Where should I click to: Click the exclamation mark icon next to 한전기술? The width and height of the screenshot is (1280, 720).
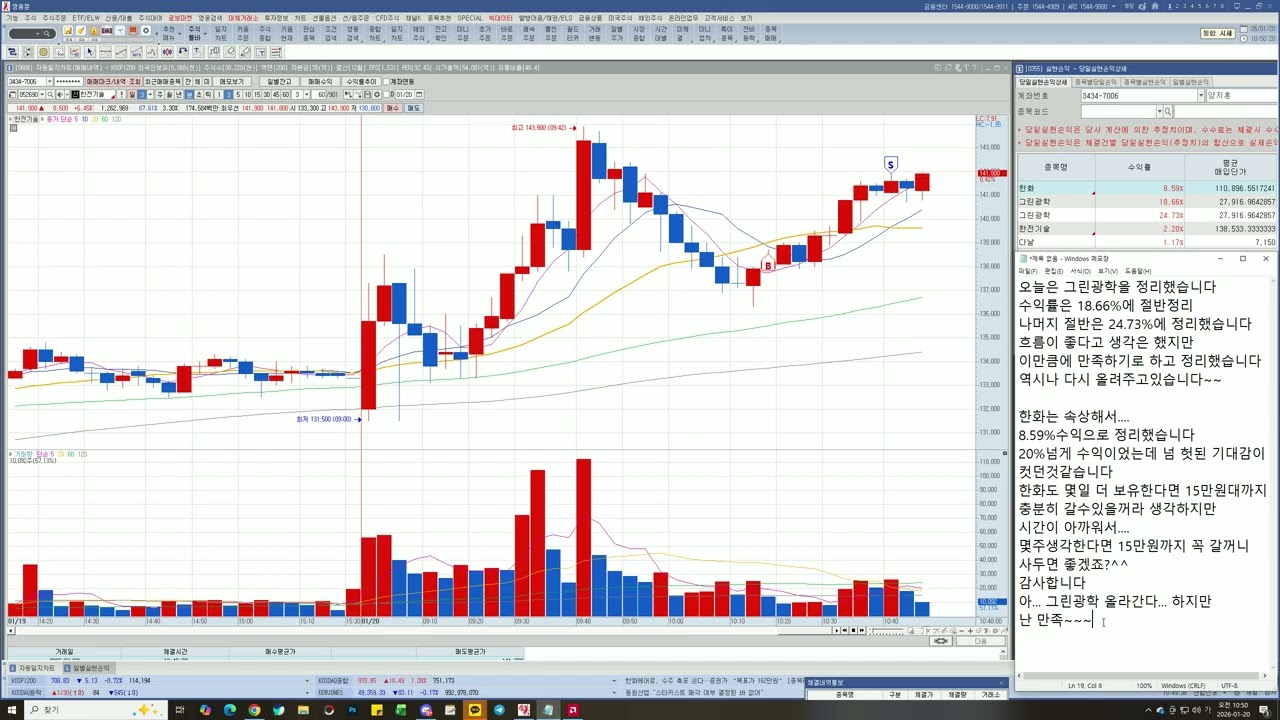[122, 94]
